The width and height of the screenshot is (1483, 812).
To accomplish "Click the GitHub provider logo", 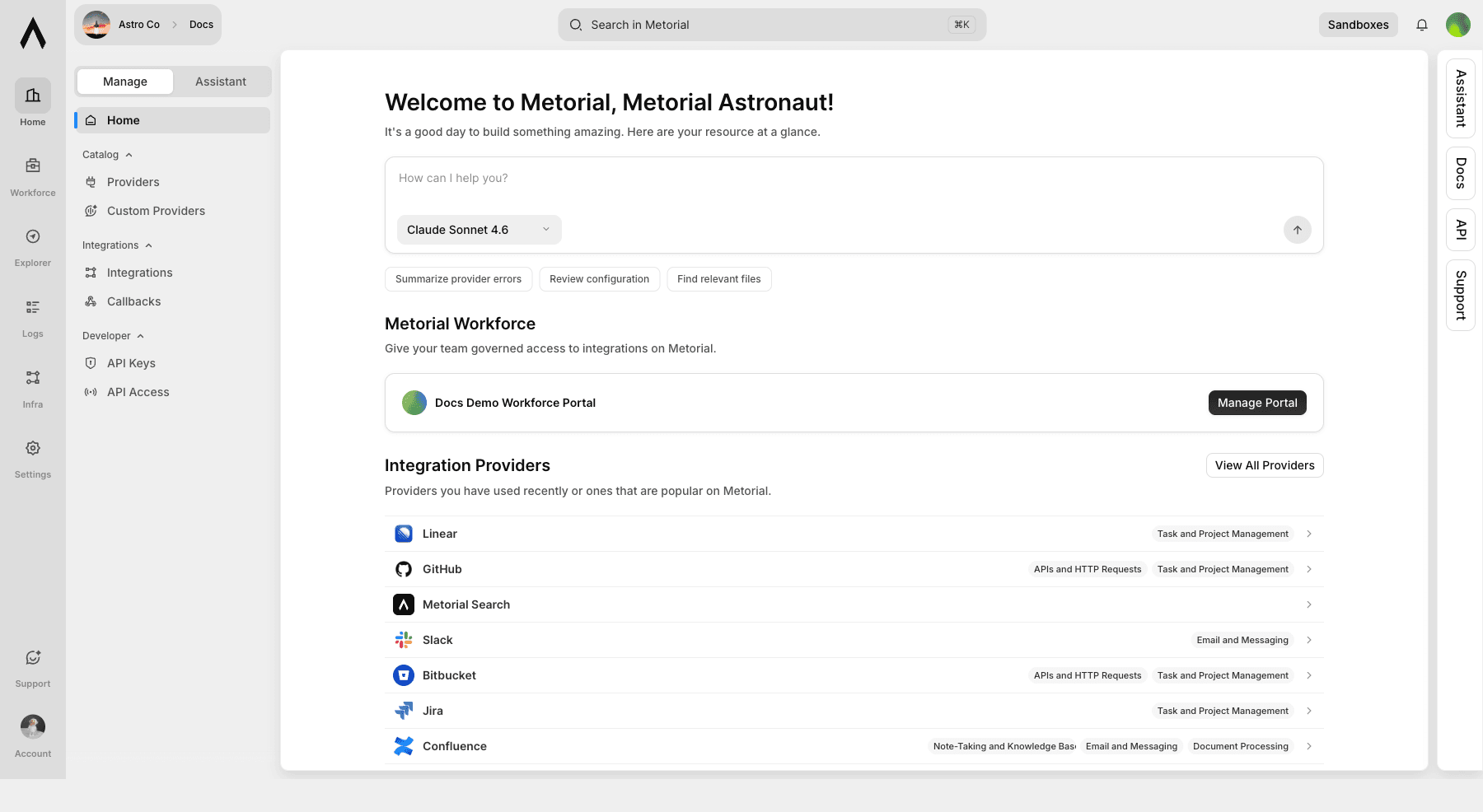I will [404, 569].
